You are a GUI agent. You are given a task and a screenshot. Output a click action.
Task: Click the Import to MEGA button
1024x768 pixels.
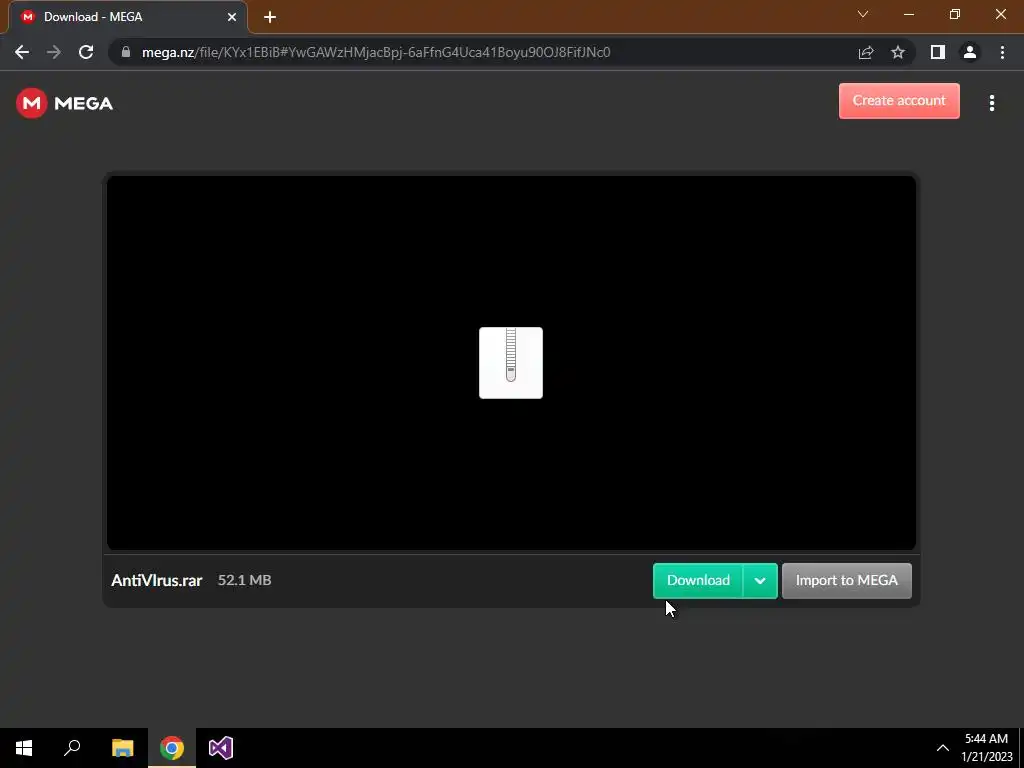[x=846, y=581]
